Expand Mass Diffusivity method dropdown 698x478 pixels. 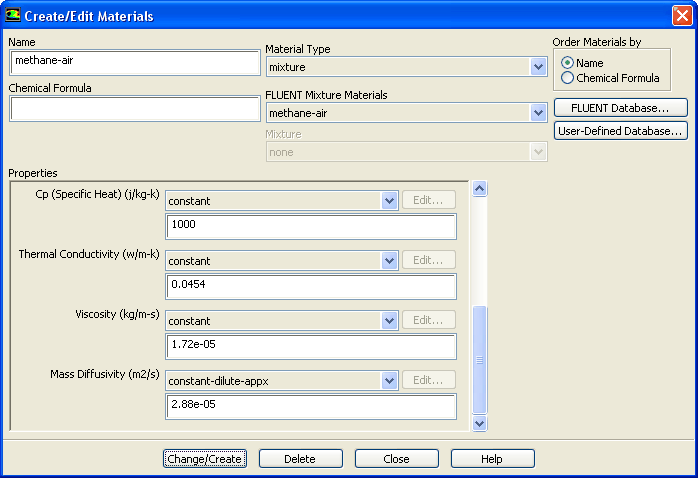(390, 381)
